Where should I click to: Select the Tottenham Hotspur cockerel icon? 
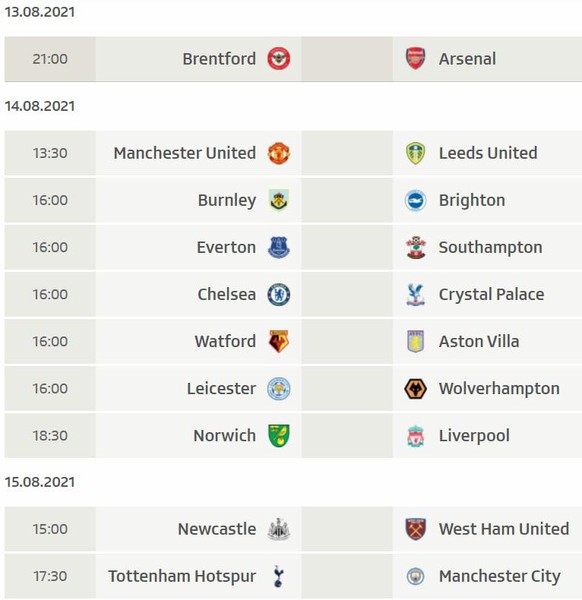coord(279,576)
